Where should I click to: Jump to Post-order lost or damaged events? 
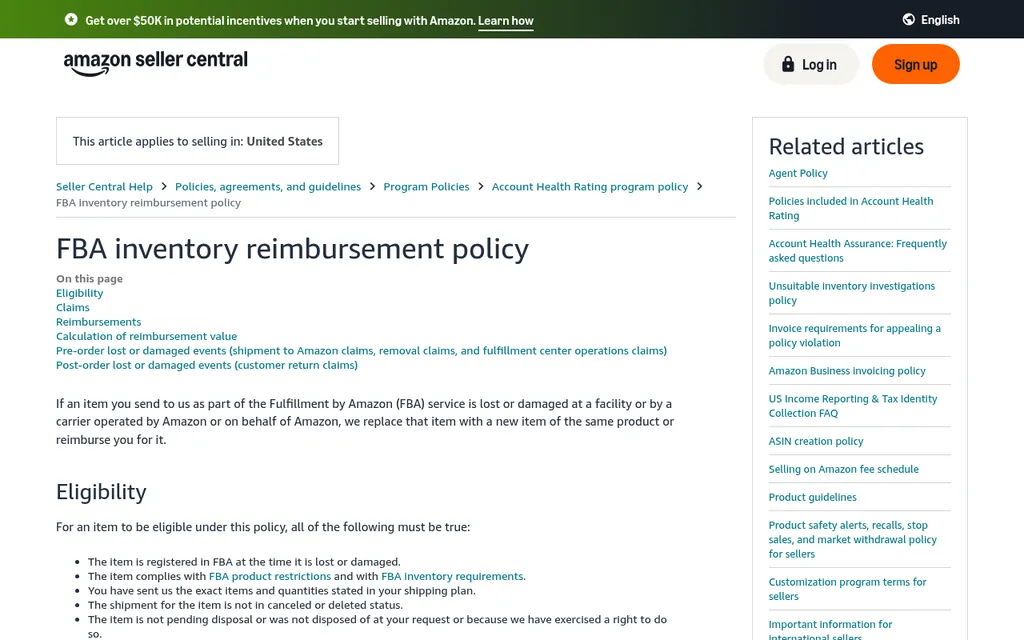pyautogui.click(x=207, y=365)
